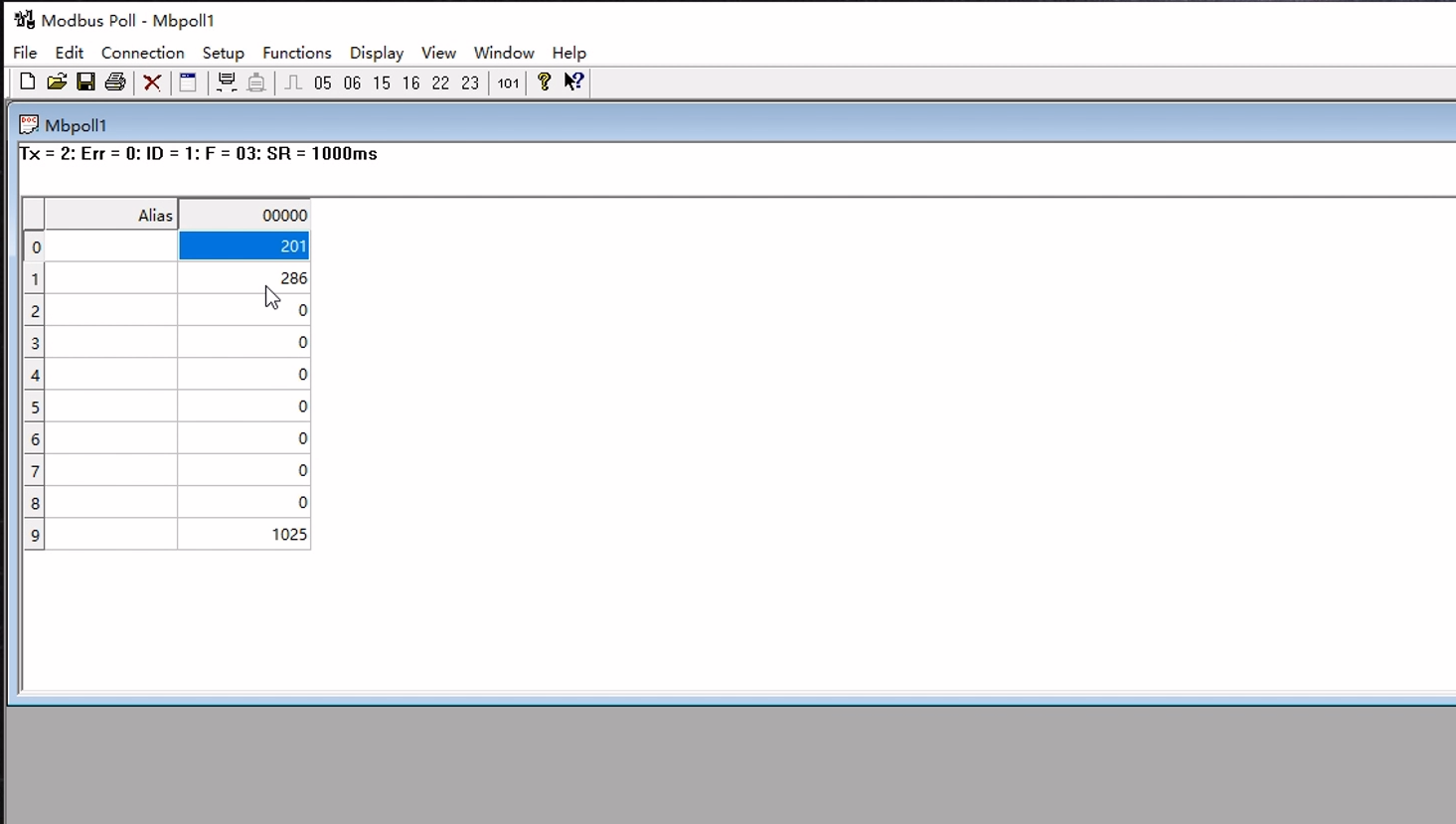Image resolution: width=1456 pixels, height=824 pixels.
Task: Create a new poll document
Action: [28, 82]
